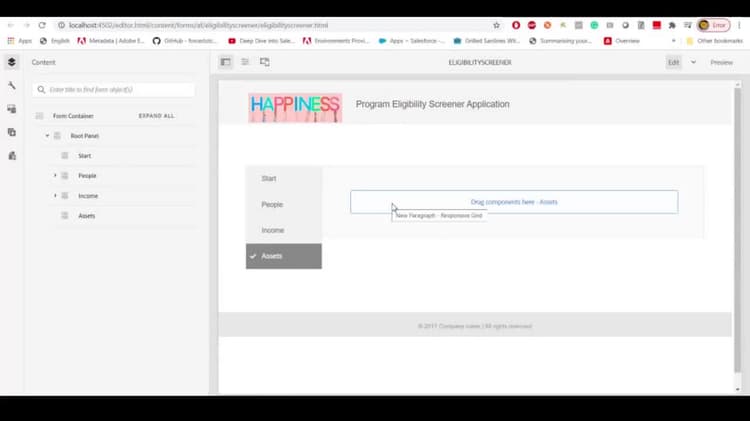Open the Data Sources icon in side rail
This screenshot has width=750, height=421.
[12, 156]
